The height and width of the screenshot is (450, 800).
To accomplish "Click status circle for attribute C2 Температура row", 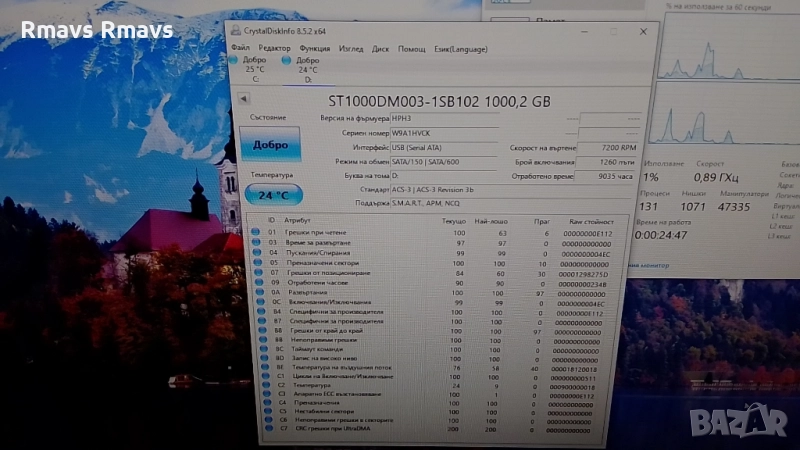I will tap(255, 384).
